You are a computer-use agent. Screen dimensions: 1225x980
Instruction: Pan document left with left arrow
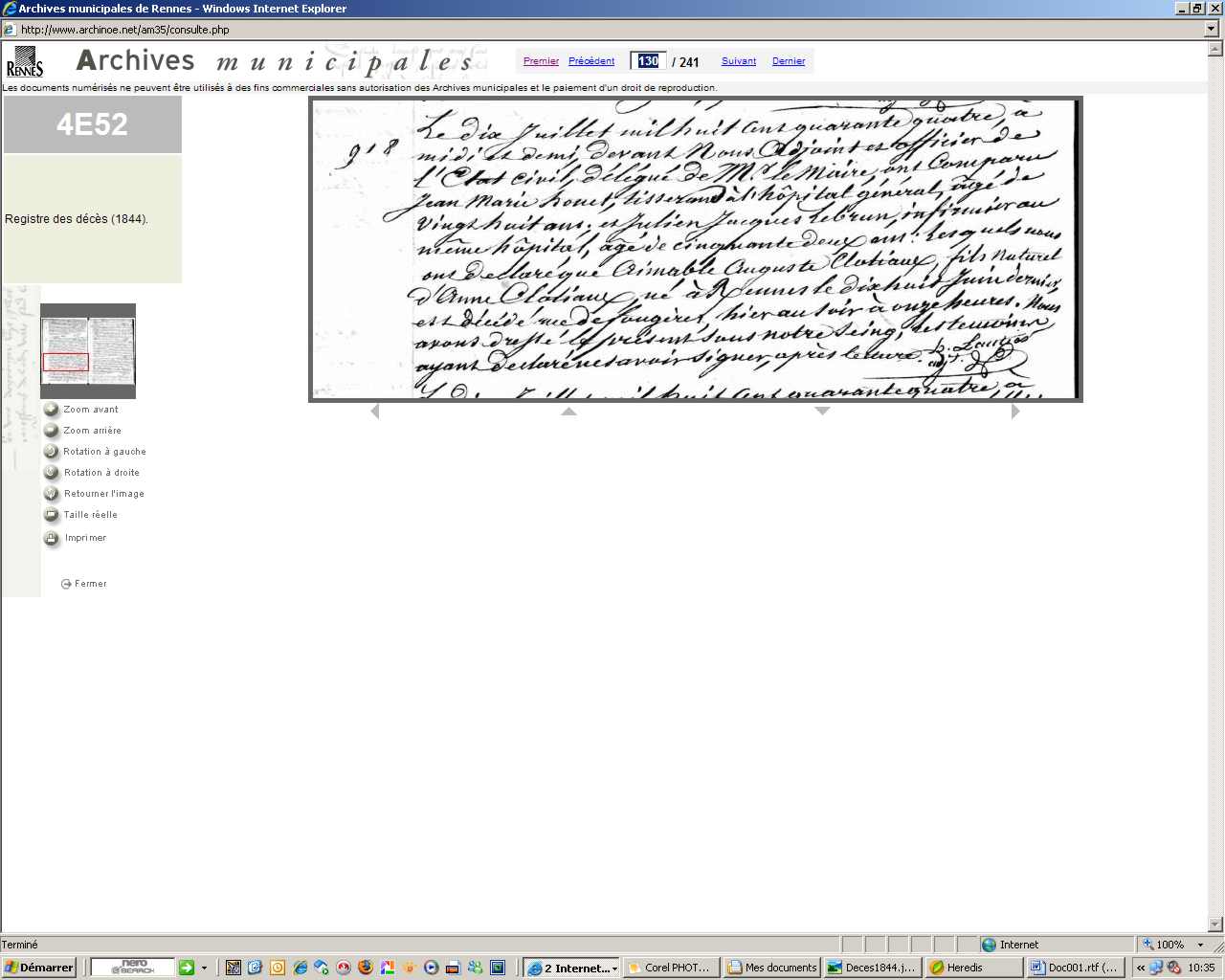pyautogui.click(x=375, y=412)
